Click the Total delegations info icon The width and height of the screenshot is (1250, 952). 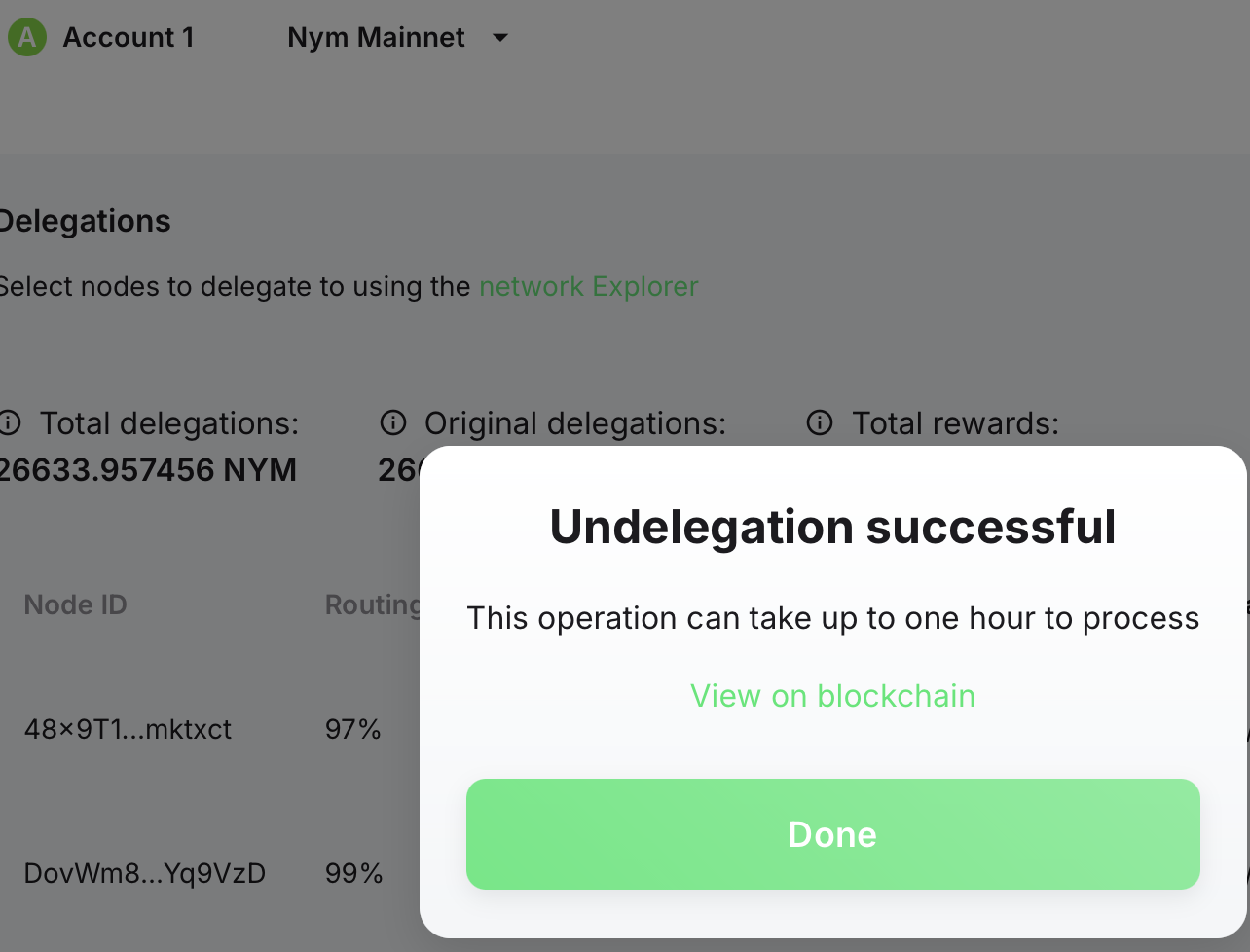coord(10,423)
